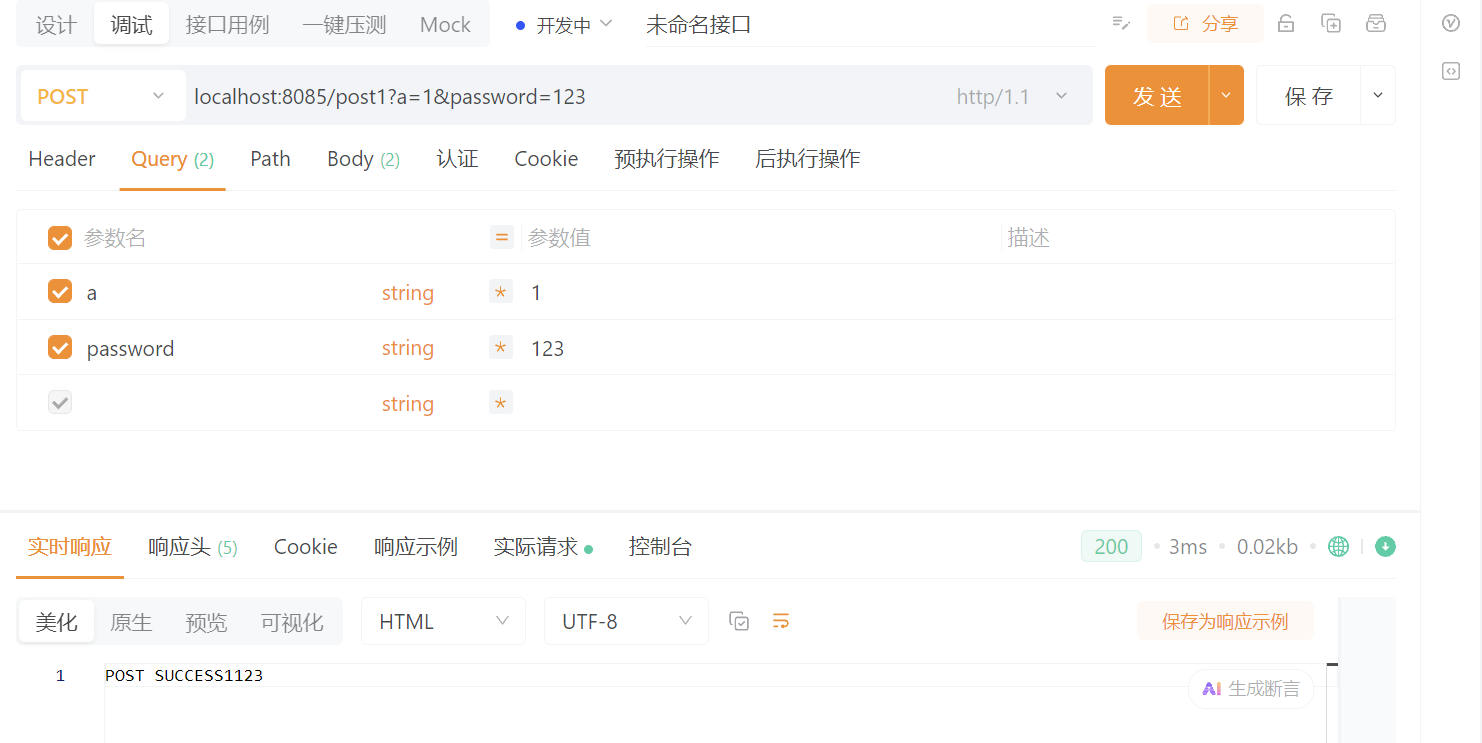Click the circled V icon in right sidebar
1482x743 pixels.
[1450, 23]
